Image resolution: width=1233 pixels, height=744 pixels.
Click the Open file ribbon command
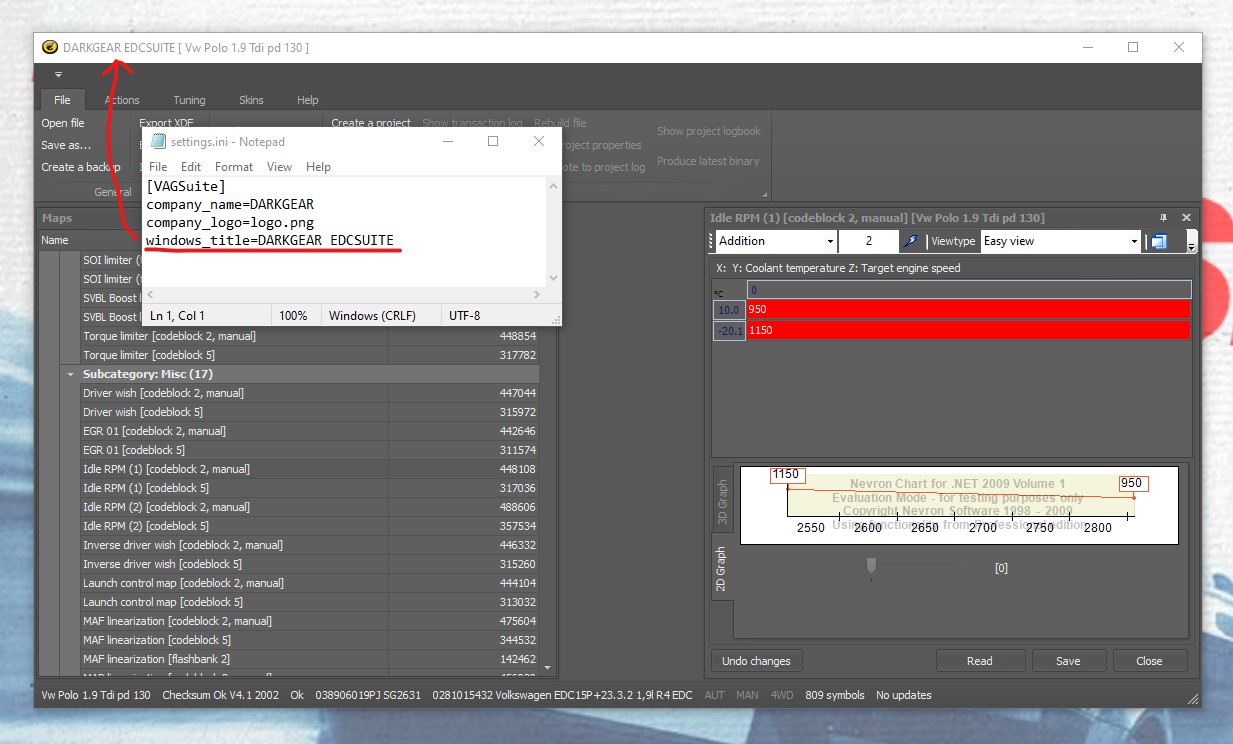(x=63, y=123)
